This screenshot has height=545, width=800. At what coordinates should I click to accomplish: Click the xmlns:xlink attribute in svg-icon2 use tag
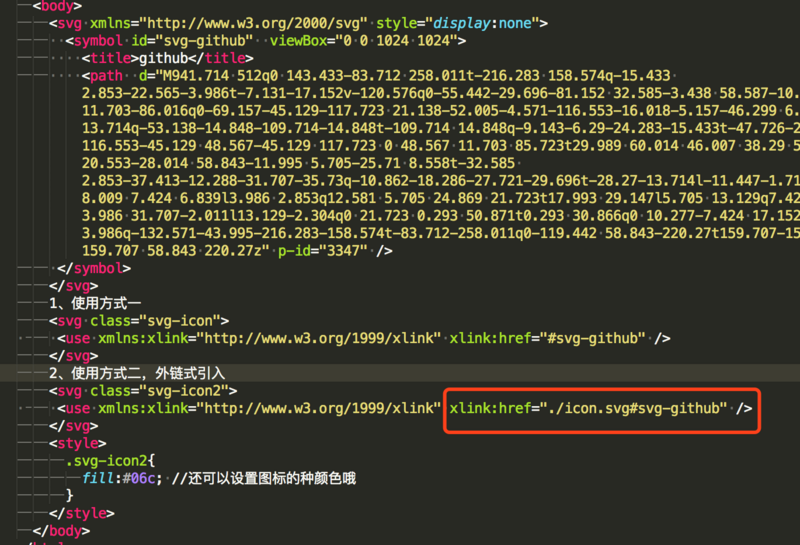269,408
